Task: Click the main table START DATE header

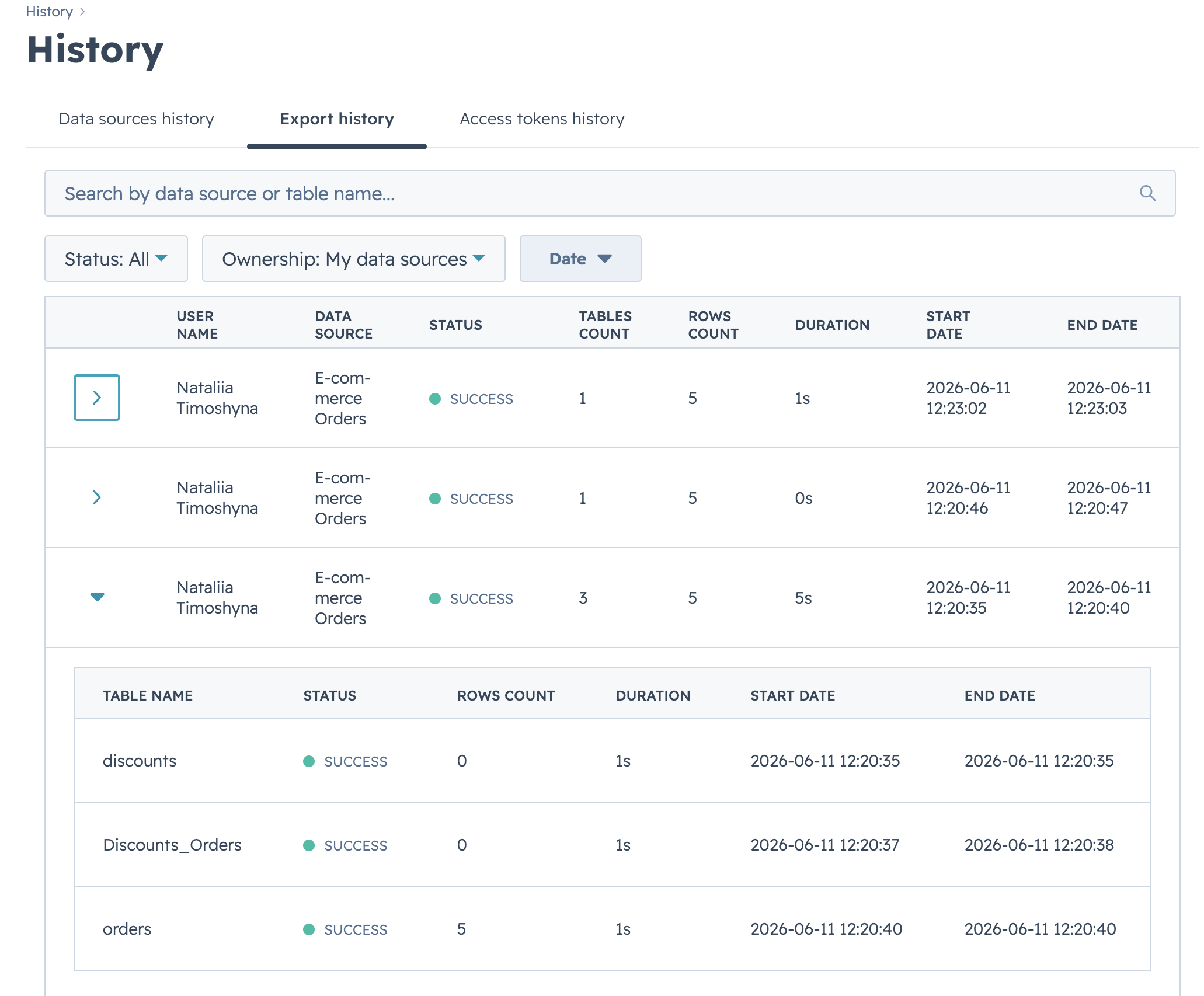Action: (948, 325)
